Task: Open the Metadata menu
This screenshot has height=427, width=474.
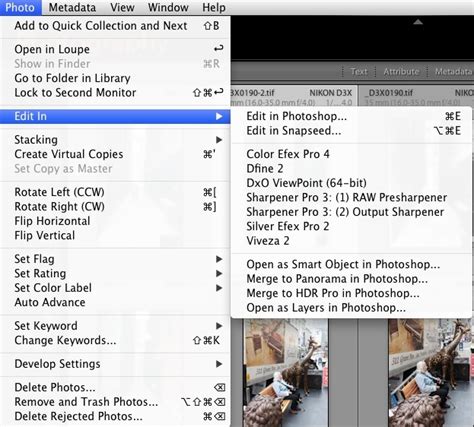Action: (x=72, y=7)
